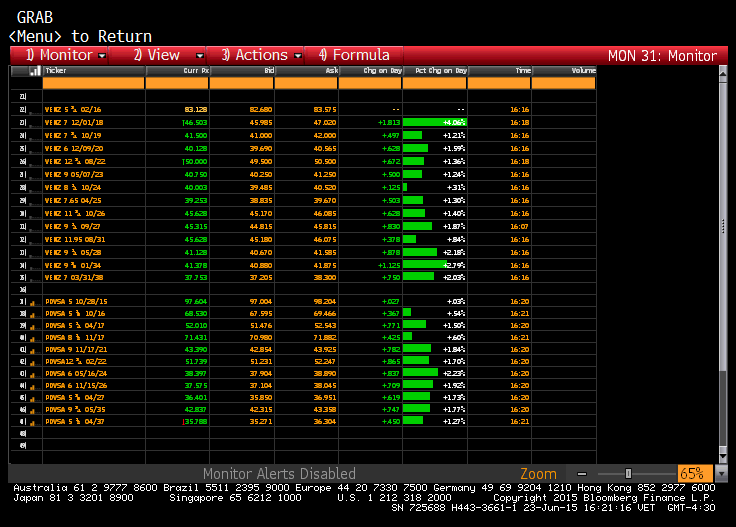The height and width of the screenshot is (527, 736).
Task: Select the VENZ 7 12/01/18 ticker
Action: coord(74,122)
